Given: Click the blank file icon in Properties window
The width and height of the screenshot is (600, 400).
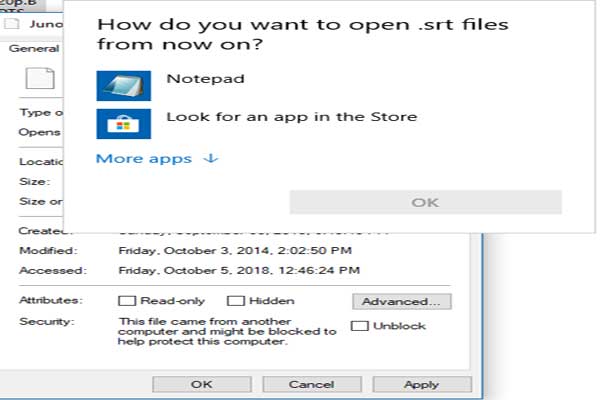Looking at the screenshot, I should (40, 78).
